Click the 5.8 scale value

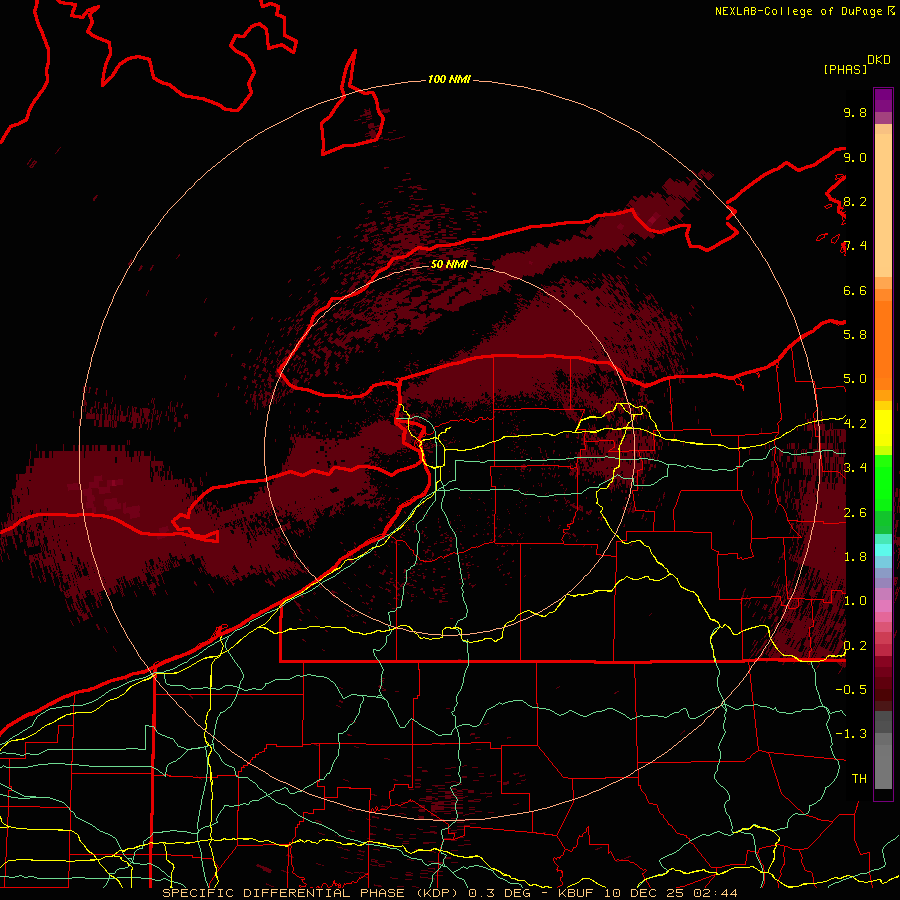pyautogui.click(x=855, y=334)
